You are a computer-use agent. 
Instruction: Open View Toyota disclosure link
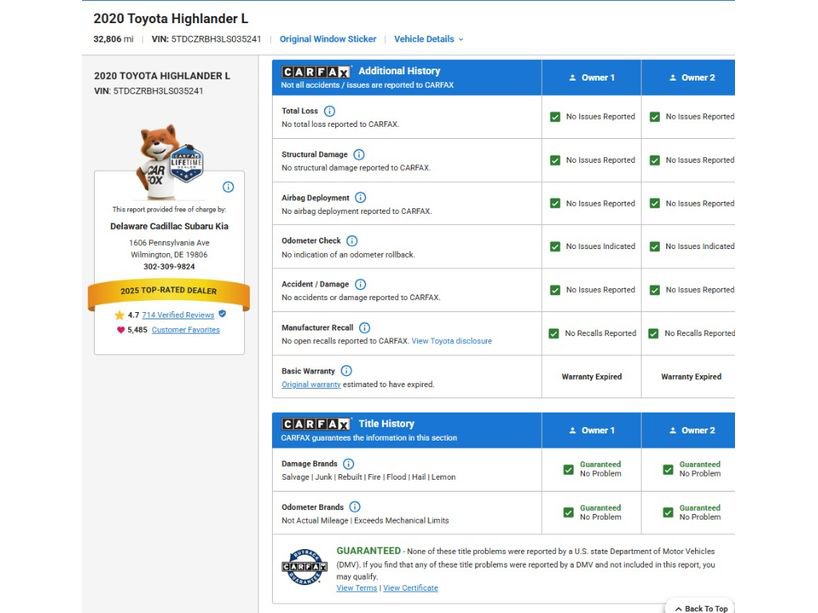click(452, 341)
